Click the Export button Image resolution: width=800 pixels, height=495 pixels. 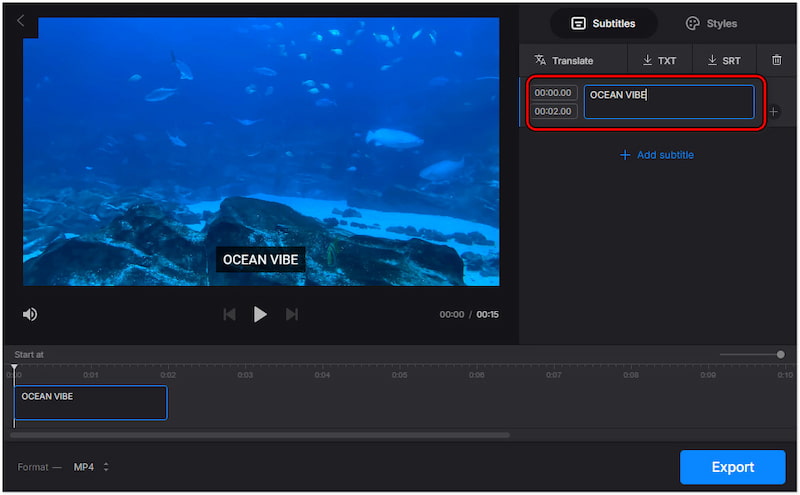coord(732,467)
